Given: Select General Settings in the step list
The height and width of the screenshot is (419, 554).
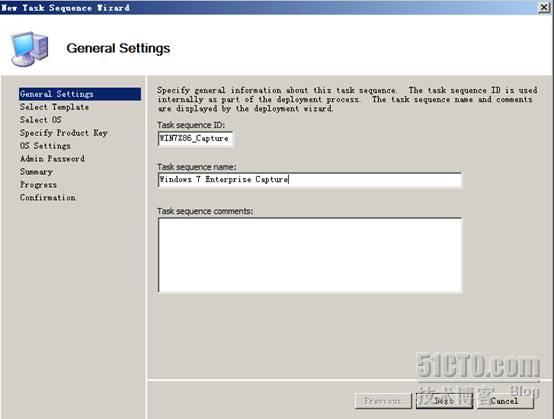Looking at the screenshot, I should click(80, 94).
